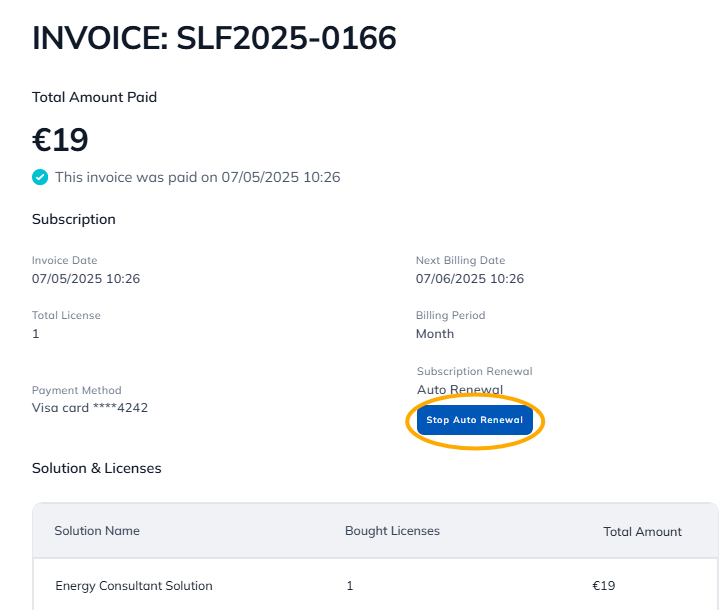Click the Bought Licenses column header

[392, 531]
